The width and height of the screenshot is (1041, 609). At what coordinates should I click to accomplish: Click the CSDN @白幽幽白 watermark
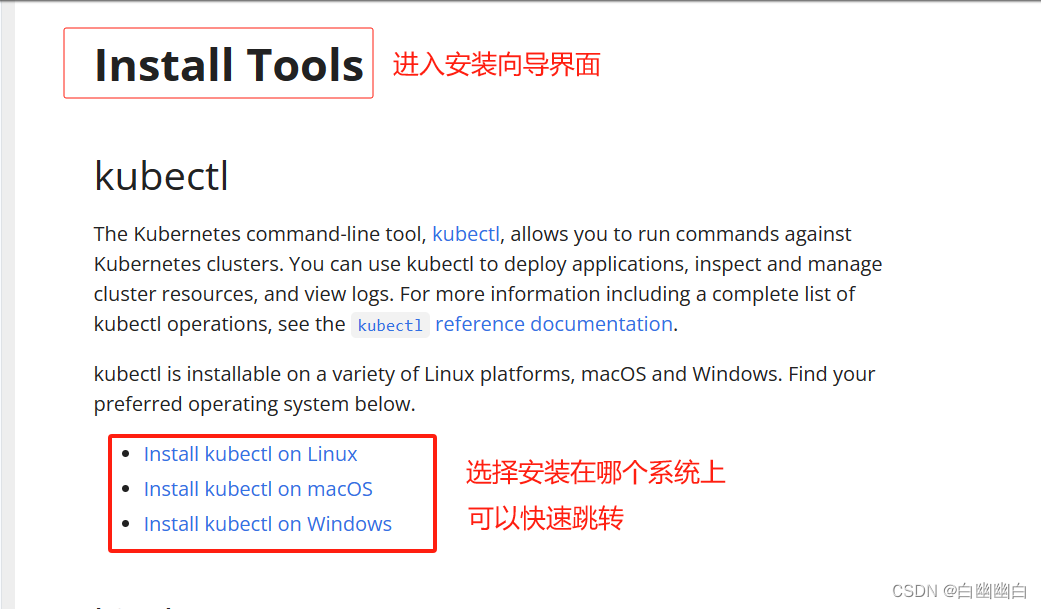click(959, 591)
